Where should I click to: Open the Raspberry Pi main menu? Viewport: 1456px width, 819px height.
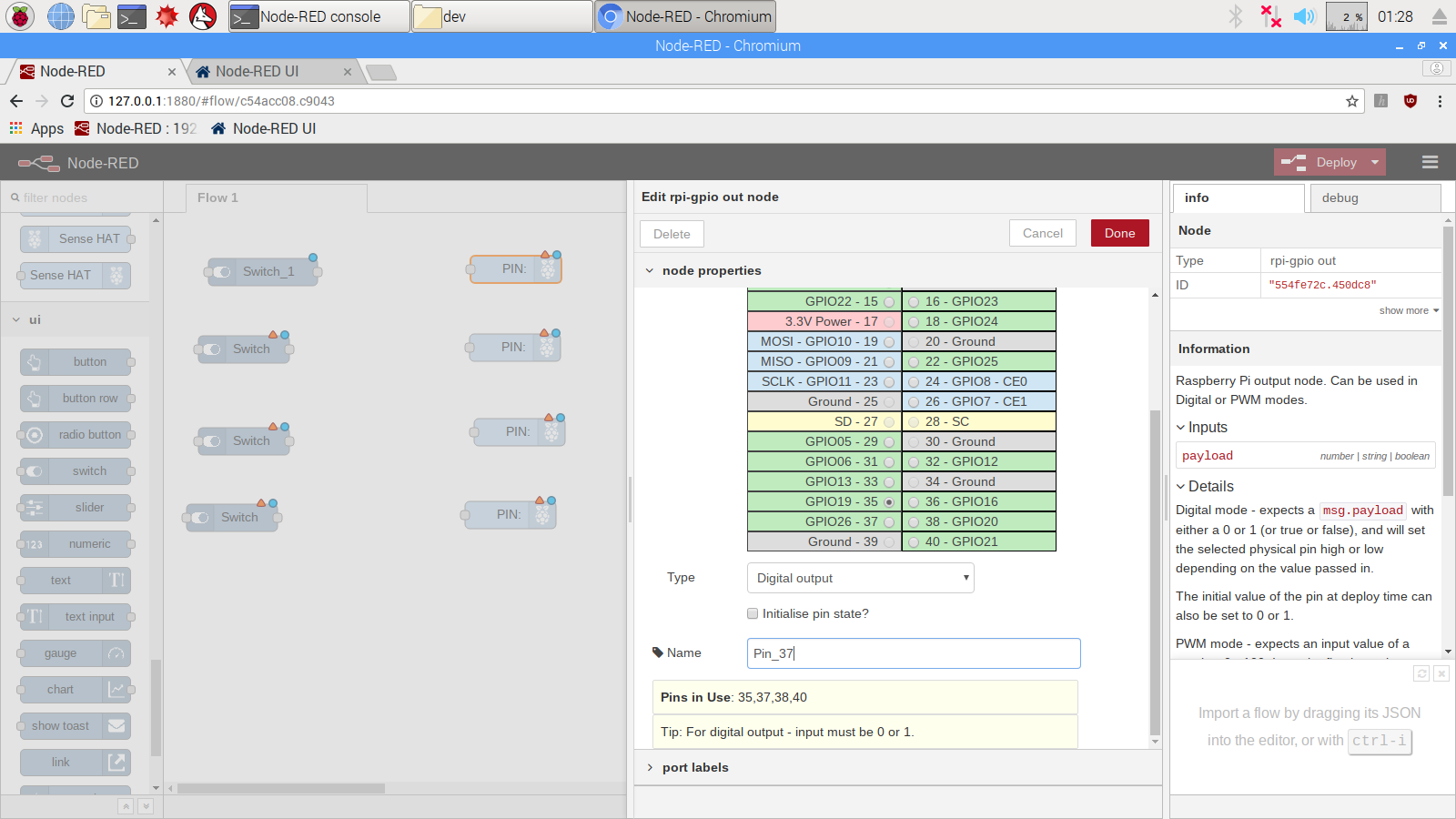tap(20, 16)
